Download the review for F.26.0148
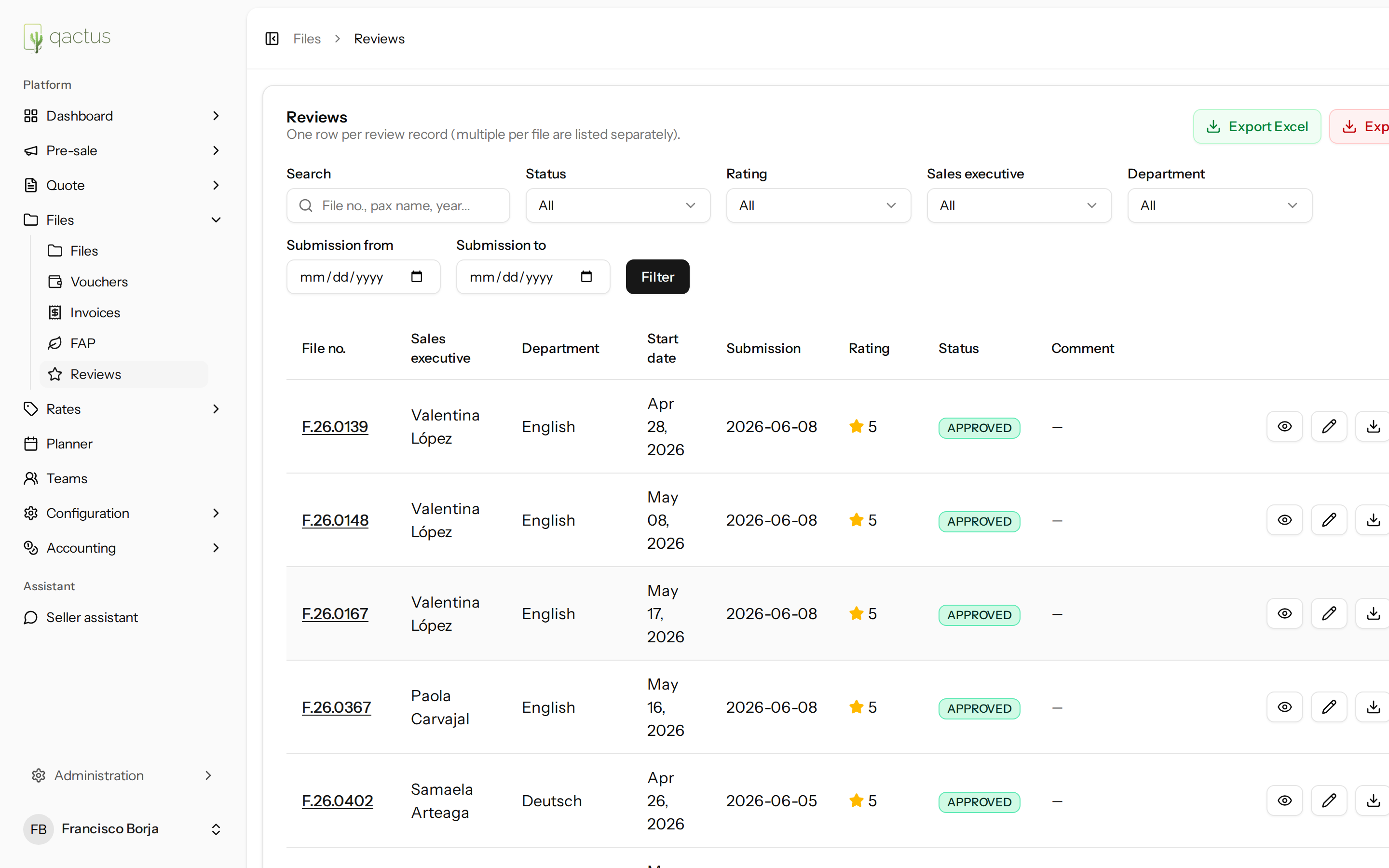This screenshot has width=1389, height=868. 1373,520
